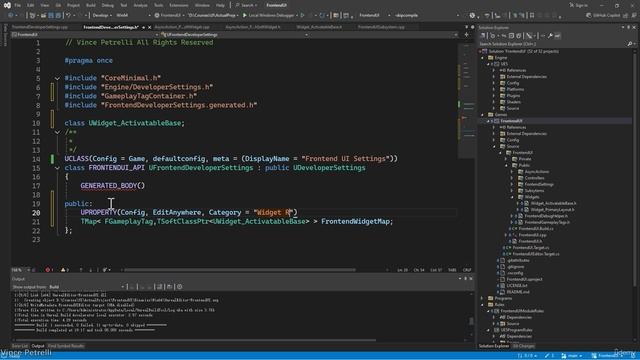This screenshot has height=360, width=640.
Task: Open the -skipcompile arguments dropdown
Action: (x=427, y=16)
